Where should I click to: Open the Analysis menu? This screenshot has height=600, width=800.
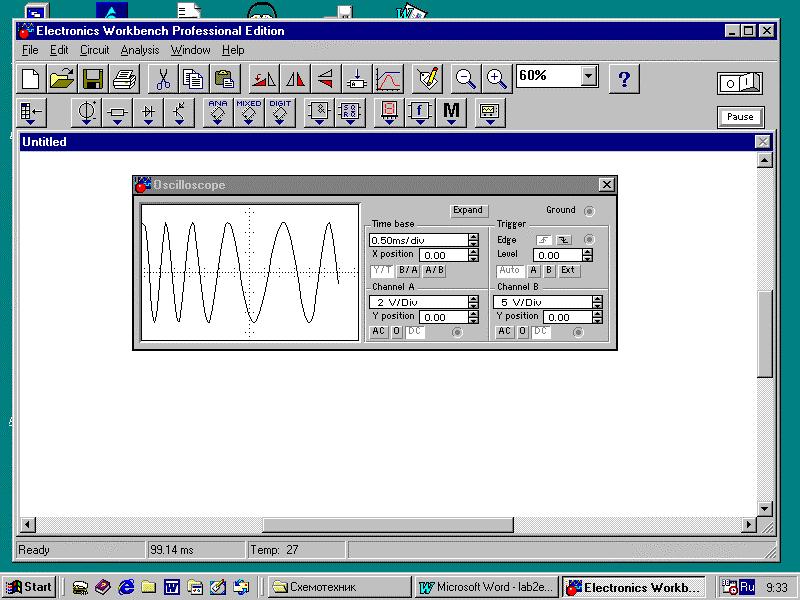[139, 50]
